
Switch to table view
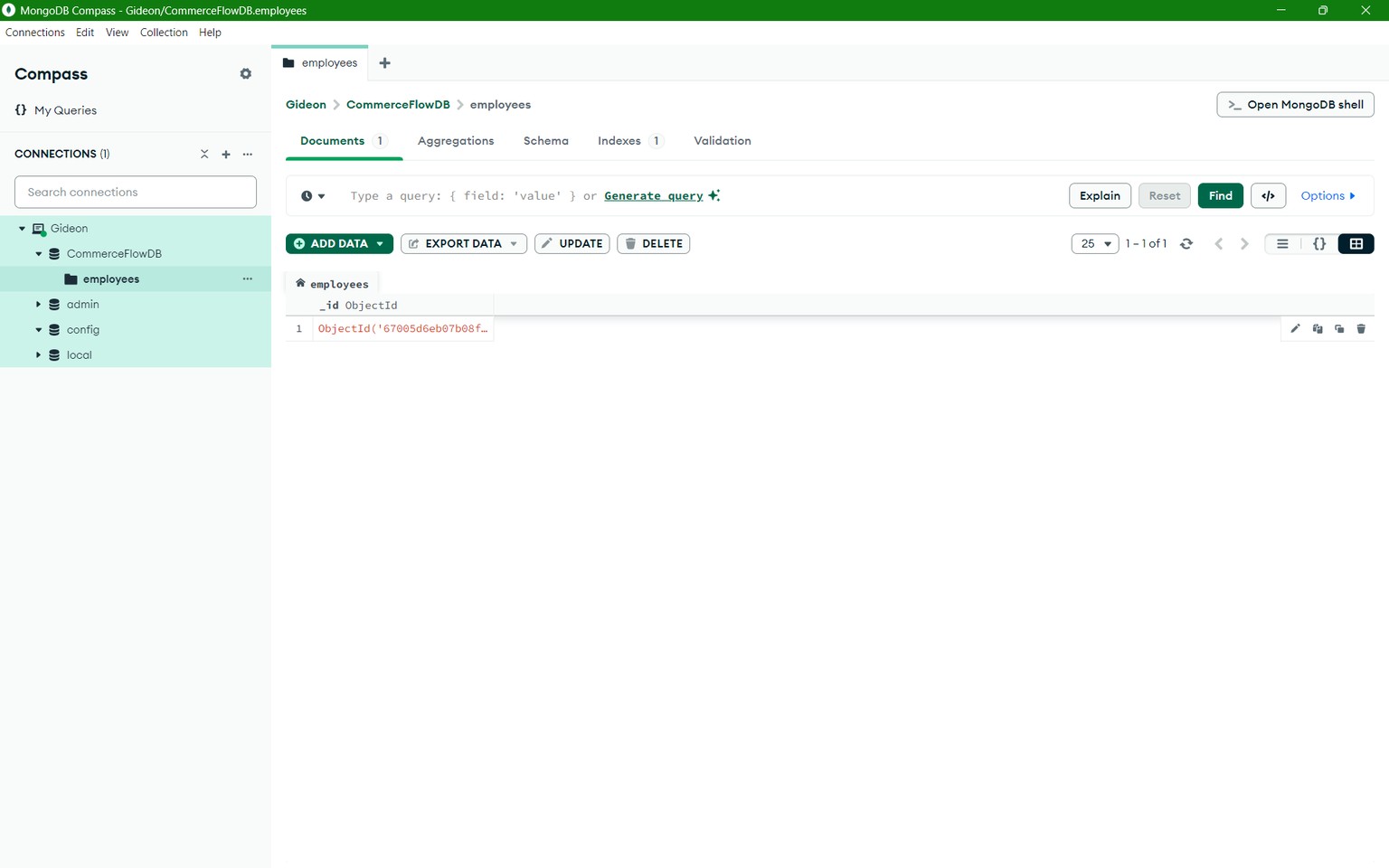(1356, 244)
